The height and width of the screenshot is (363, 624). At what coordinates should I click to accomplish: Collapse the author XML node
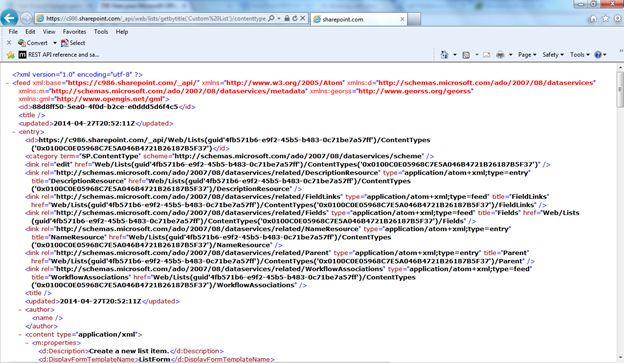pos(20,310)
